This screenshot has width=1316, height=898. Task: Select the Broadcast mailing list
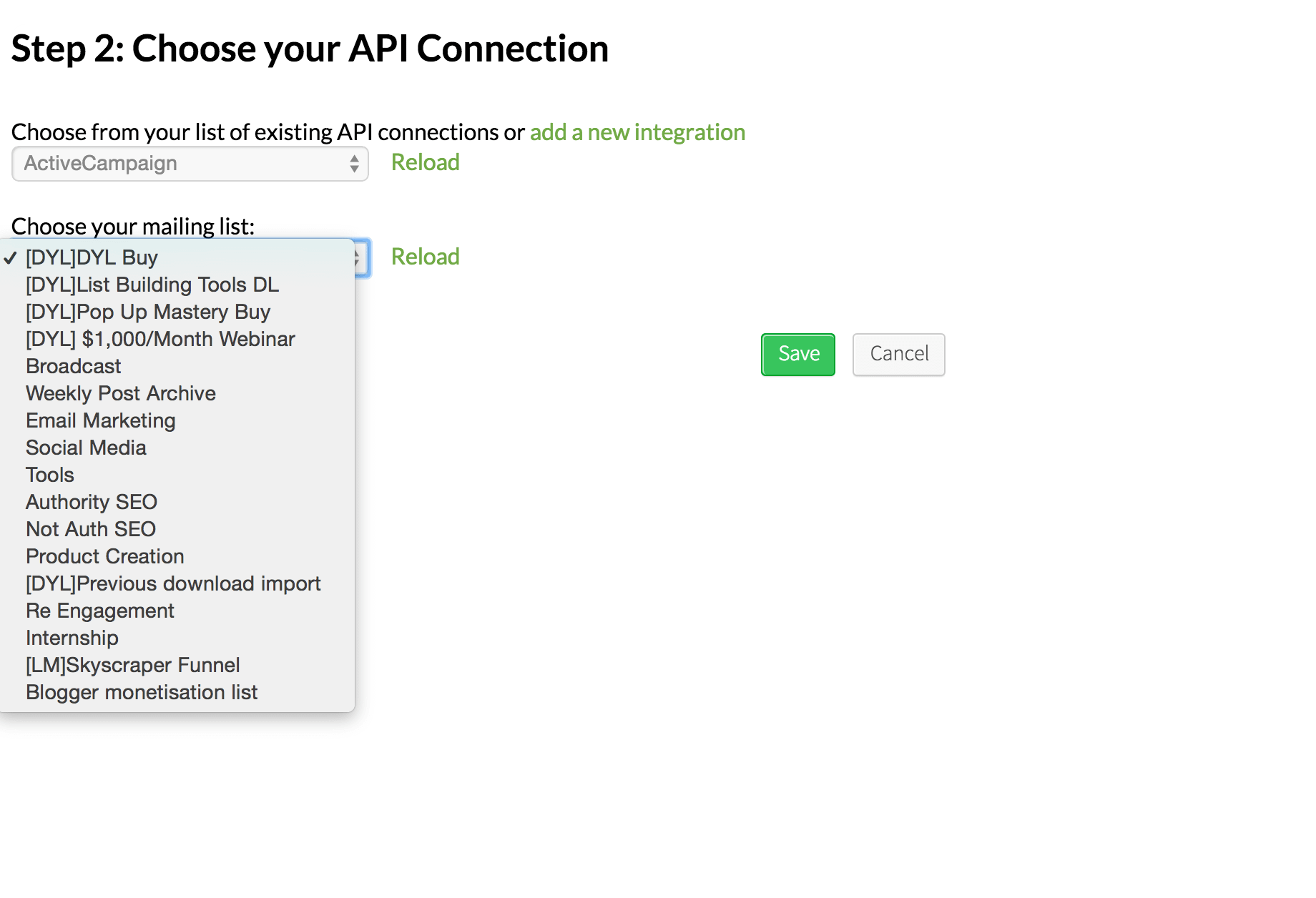[177, 366]
